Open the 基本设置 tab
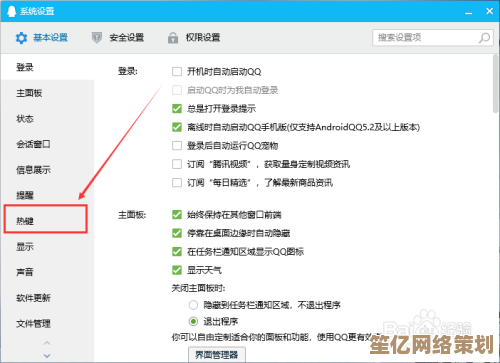Image resolution: width=500 pixels, height=363 pixels. (42, 38)
